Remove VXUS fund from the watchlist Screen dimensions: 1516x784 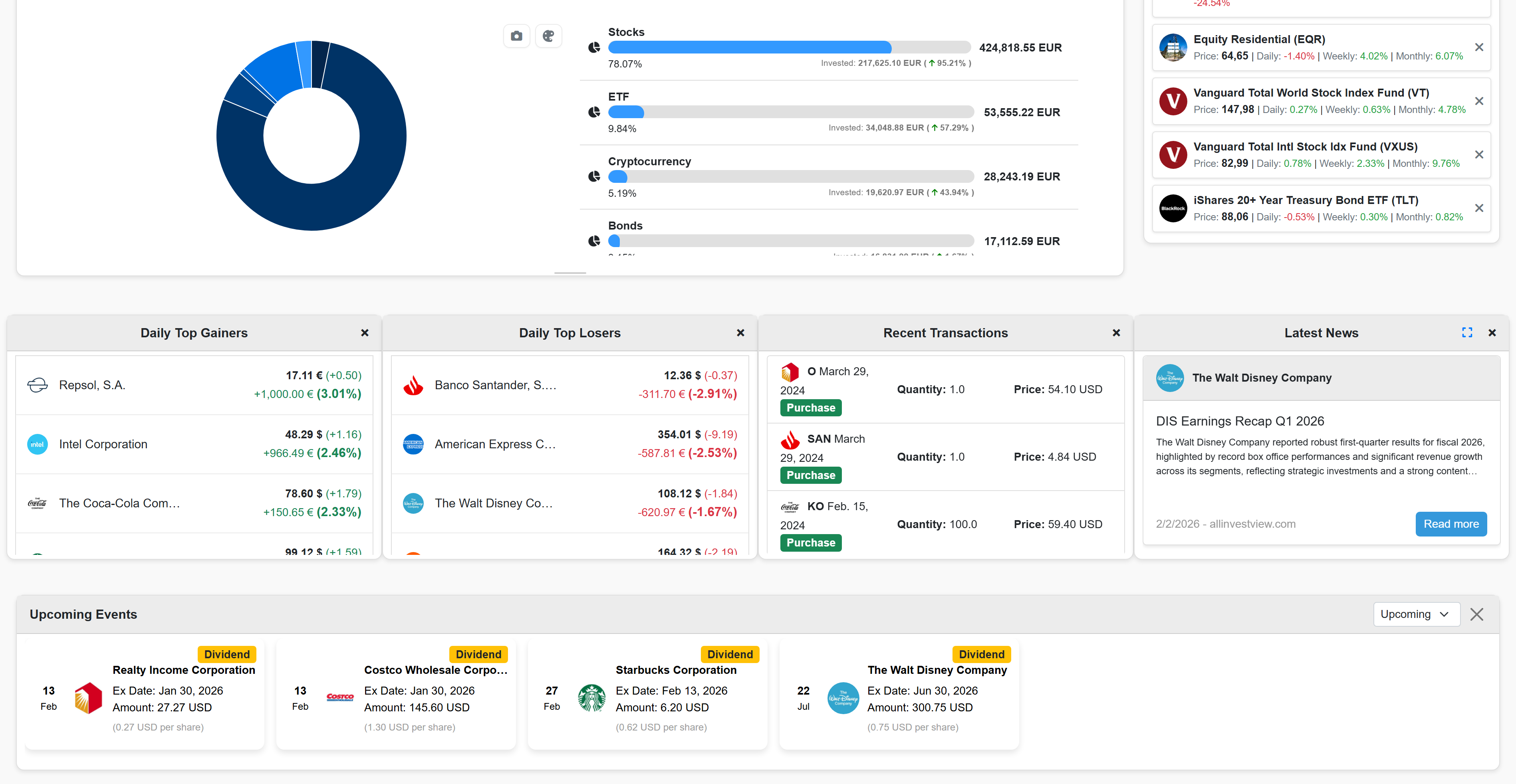[1479, 154]
